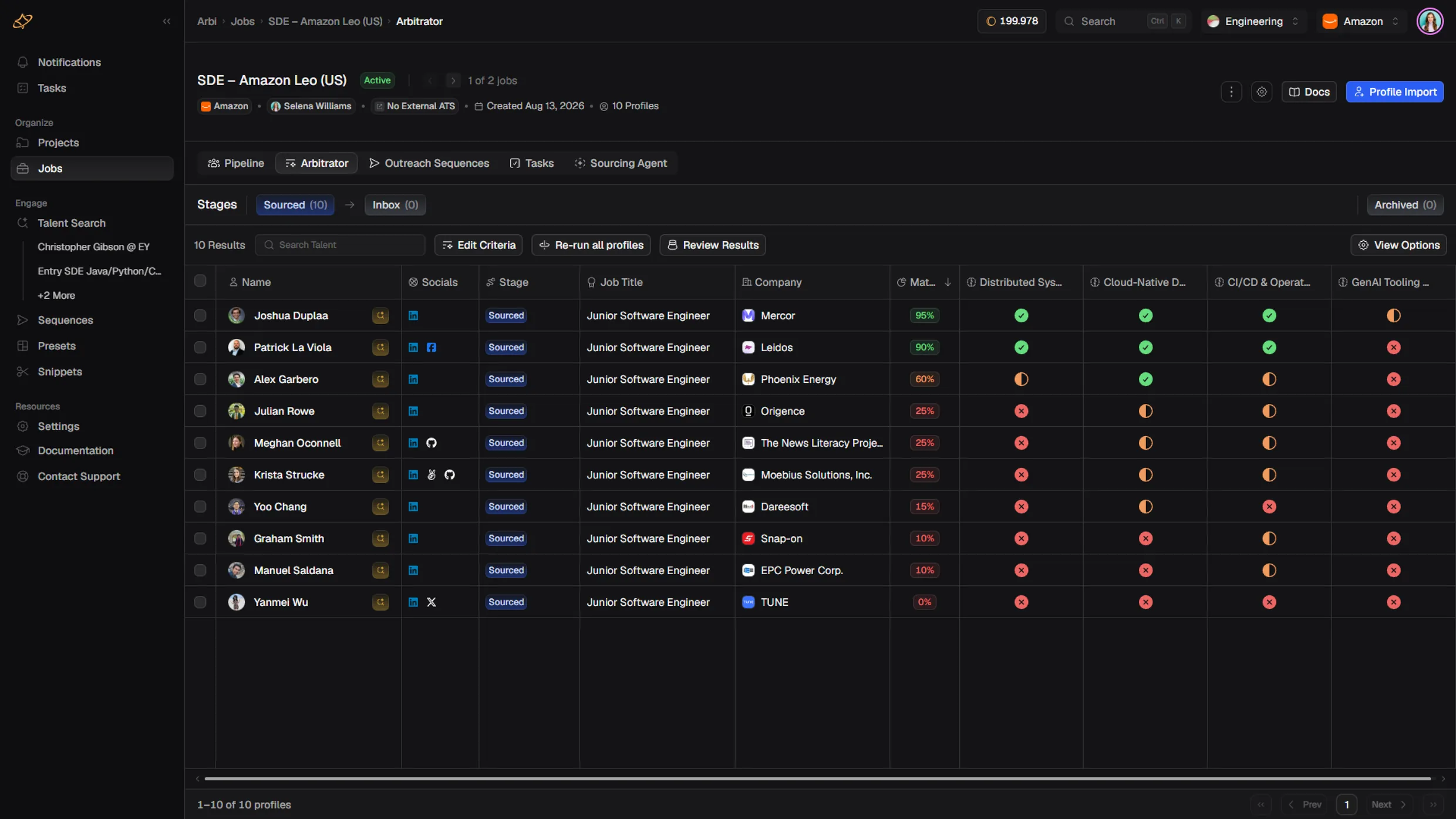Select Joshua Duplaa row checkbox
Screen dimensions: 1456x819
(x=200, y=315)
